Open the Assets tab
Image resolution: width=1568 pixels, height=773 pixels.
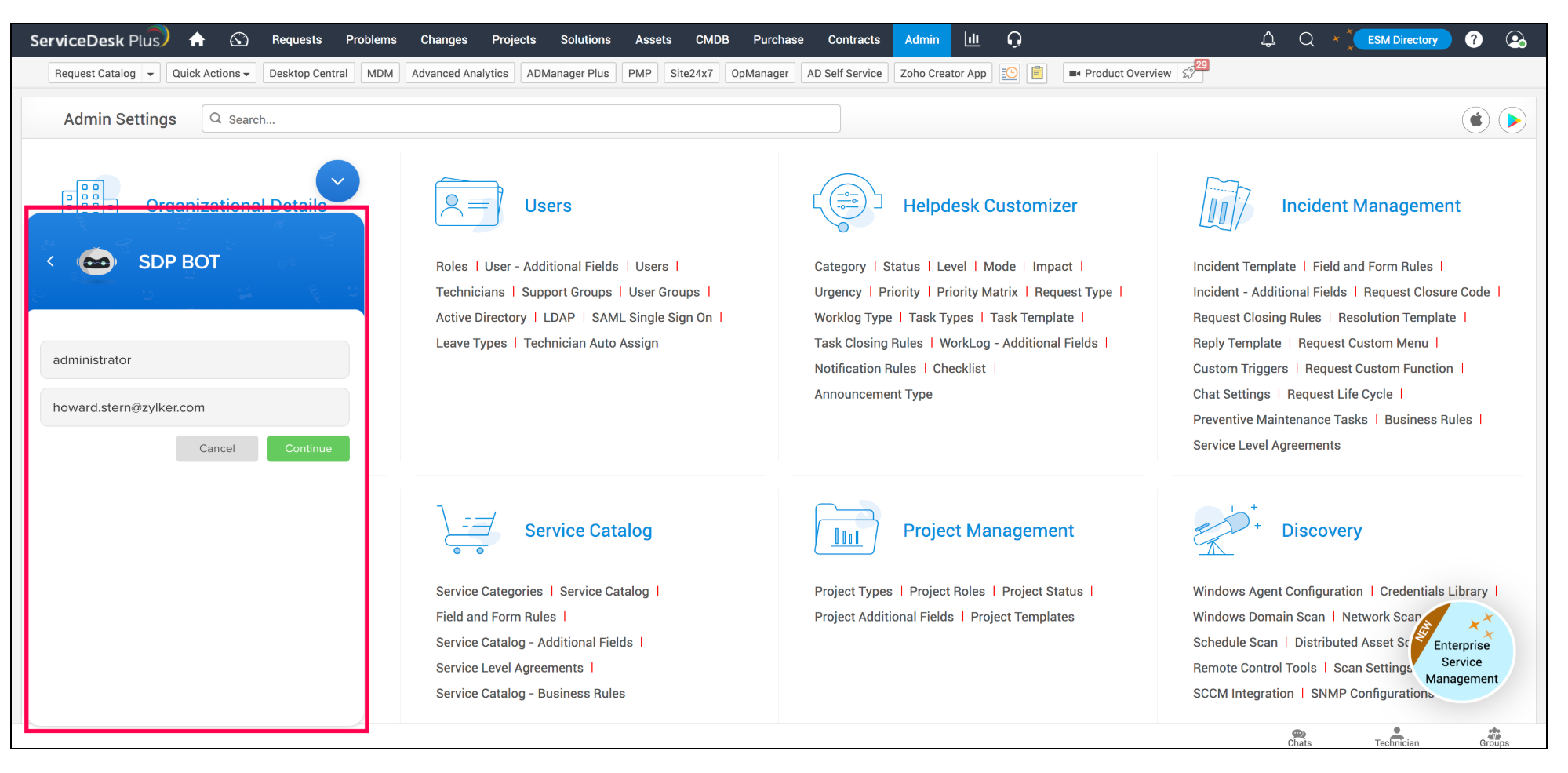tap(653, 39)
